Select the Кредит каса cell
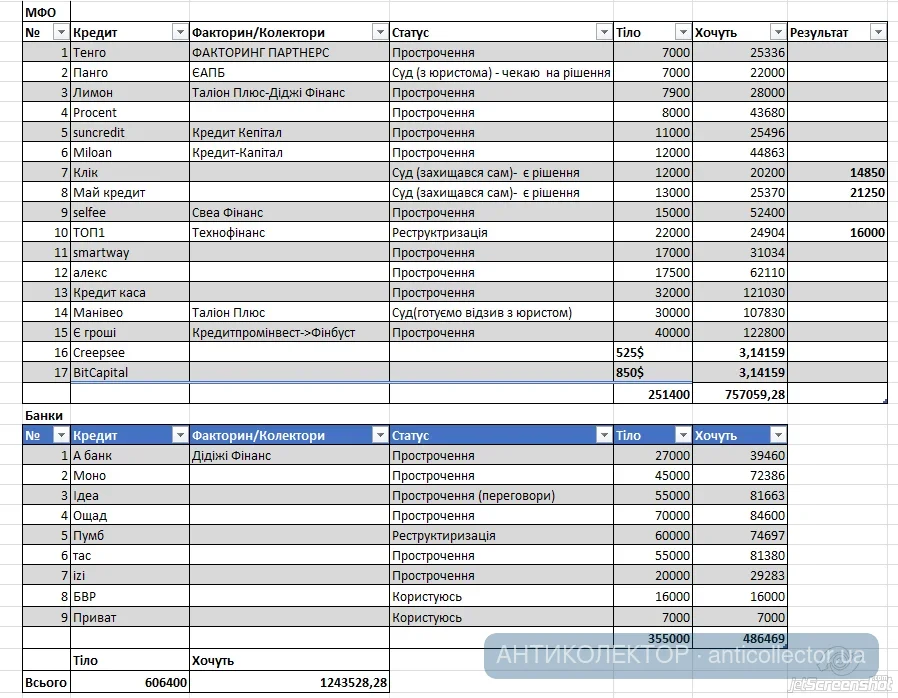The width and height of the screenshot is (898, 698). [x=130, y=293]
